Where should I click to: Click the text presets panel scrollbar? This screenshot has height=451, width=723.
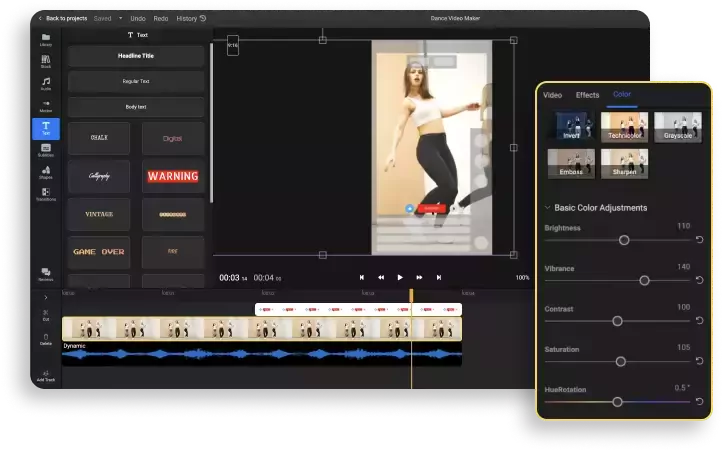pyautogui.click(x=211, y=123)
